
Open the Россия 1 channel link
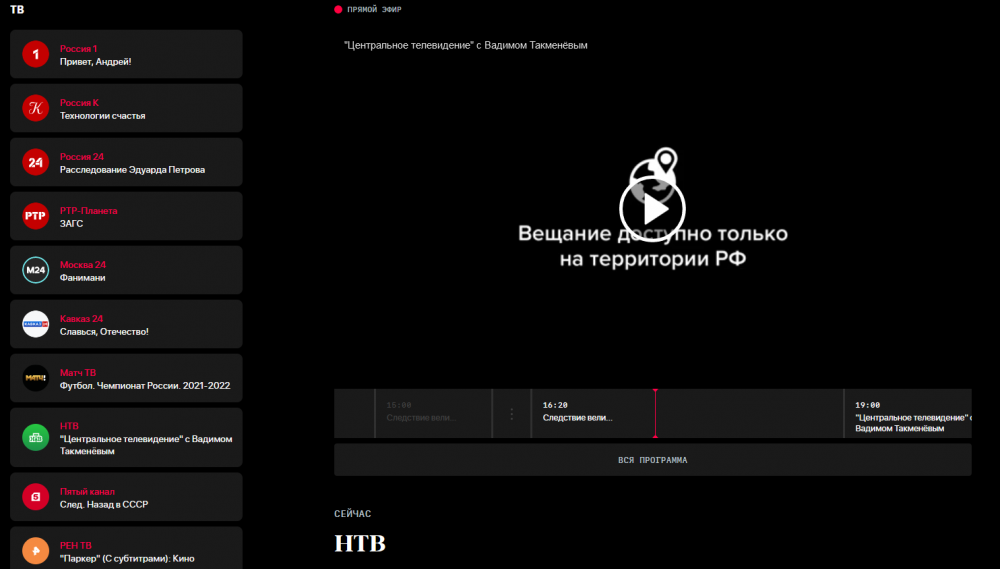(x=78, y=48)
